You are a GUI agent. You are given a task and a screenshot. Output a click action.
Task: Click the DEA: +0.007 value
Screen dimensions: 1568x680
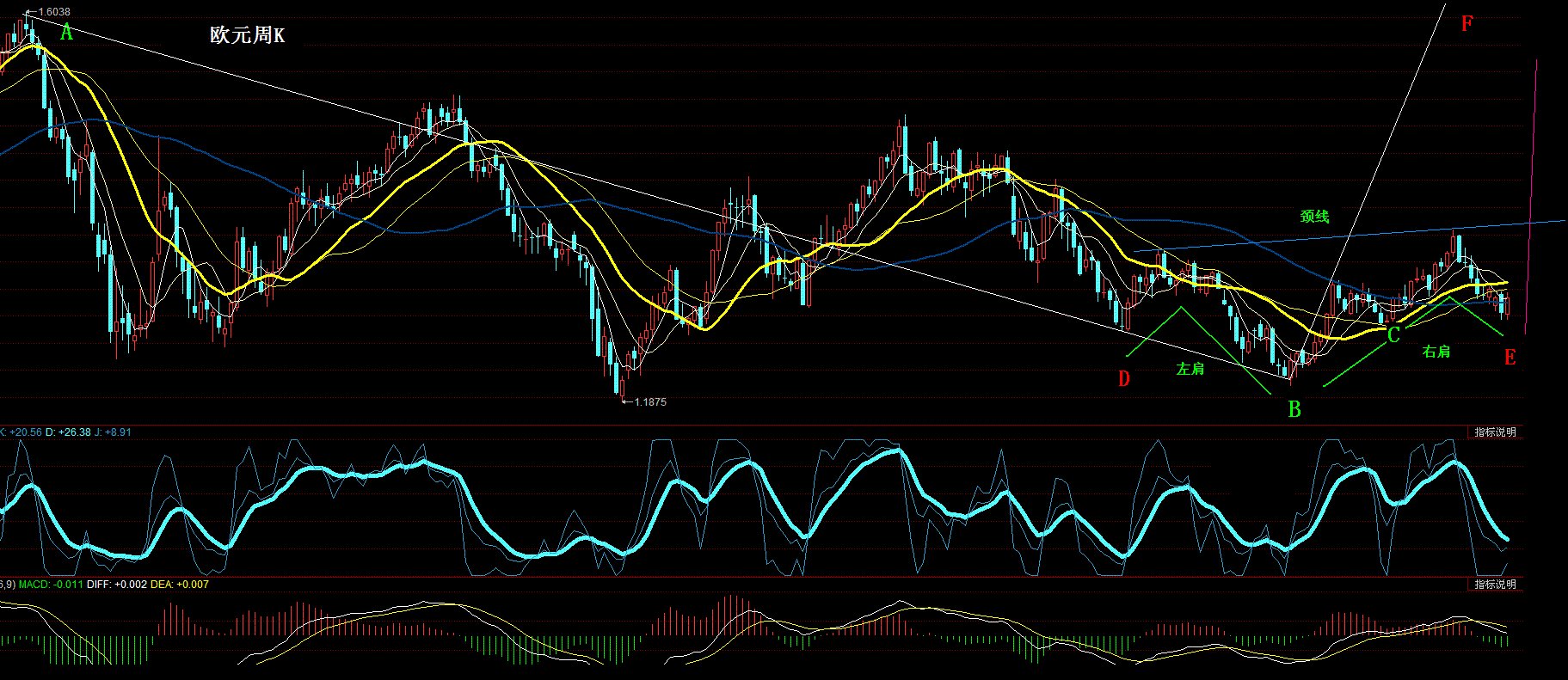click(180, 585)
